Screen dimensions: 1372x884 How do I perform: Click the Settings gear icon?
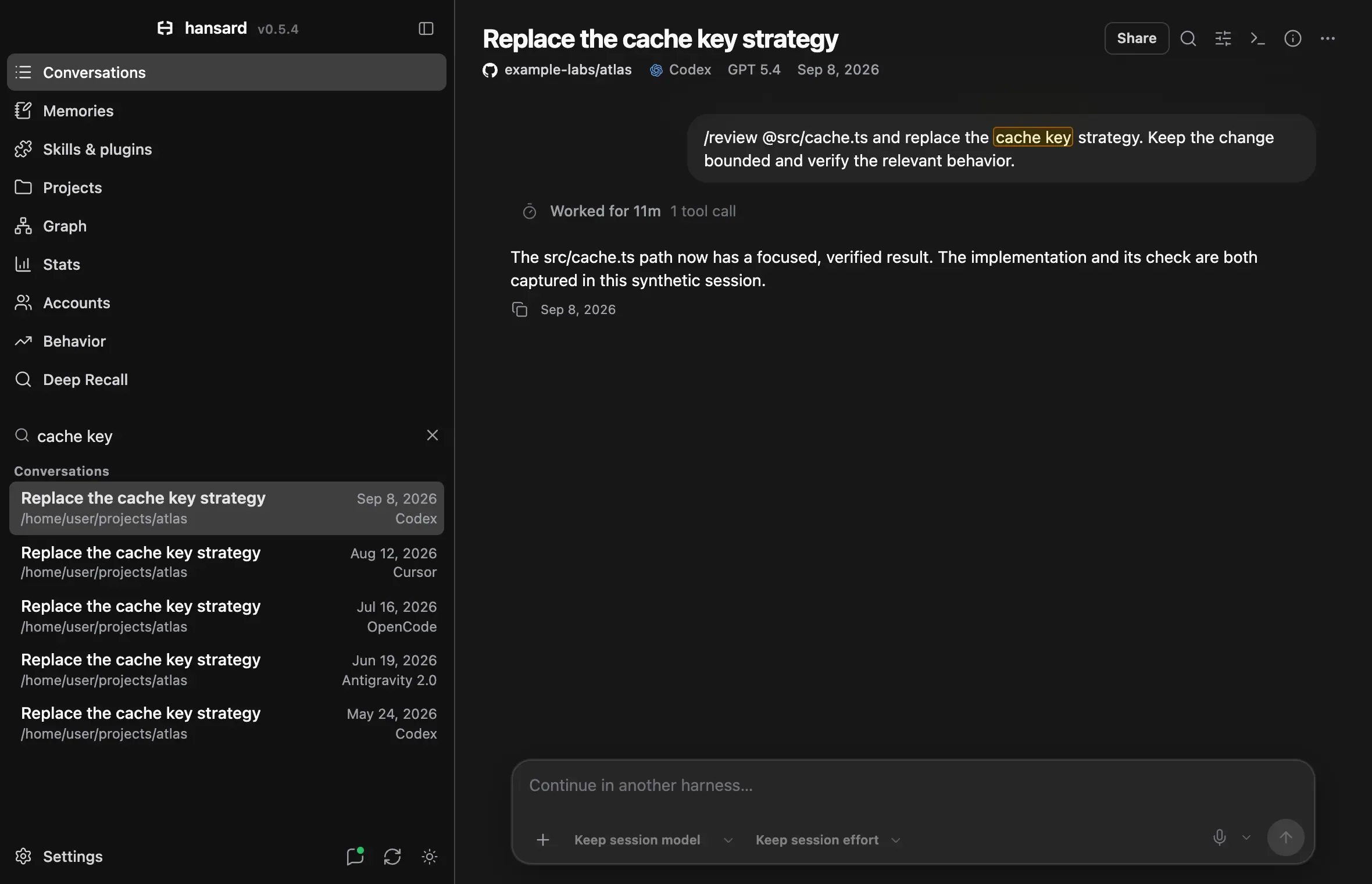point(23,856)
